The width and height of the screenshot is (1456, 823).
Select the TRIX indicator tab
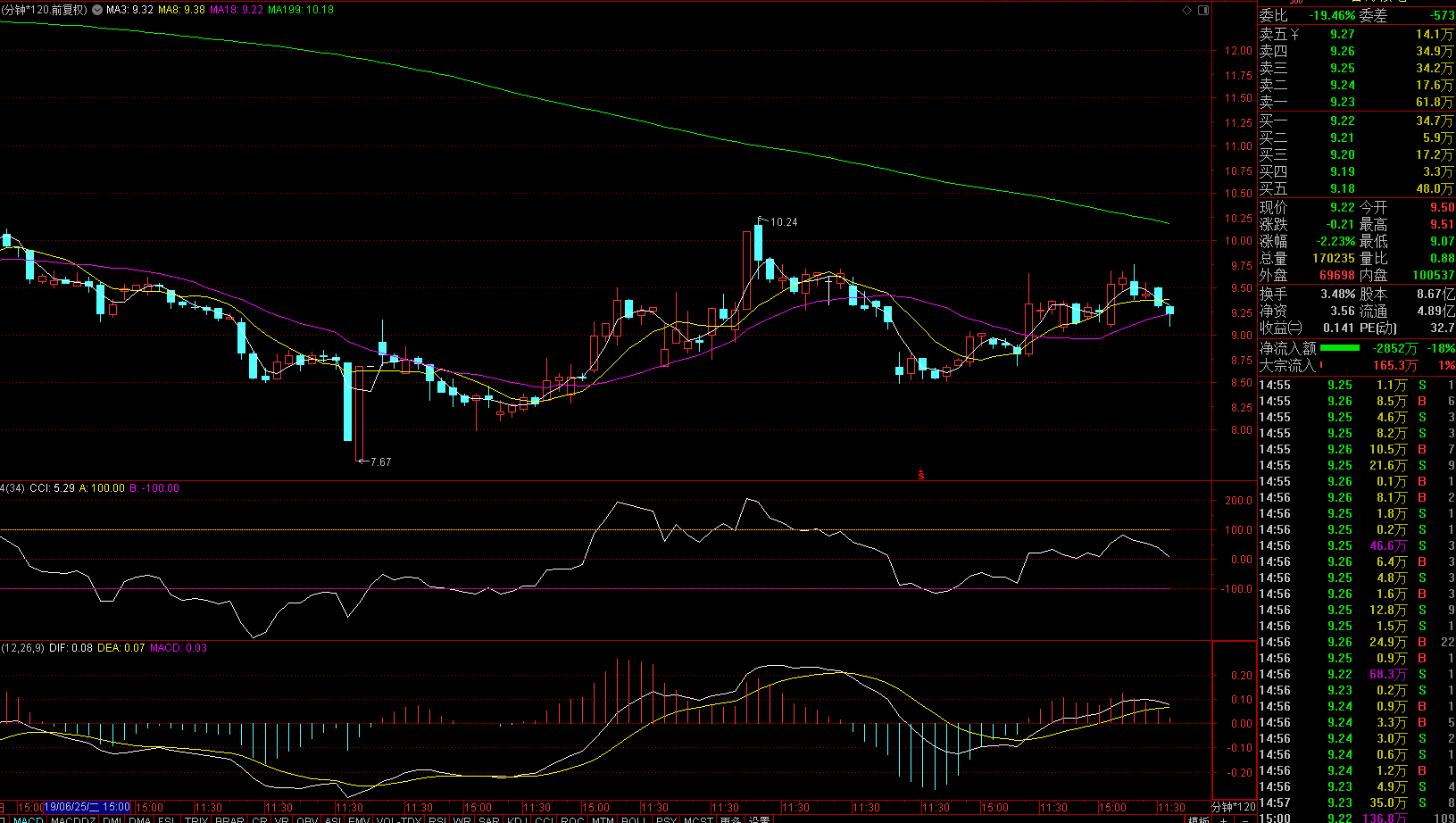tap(196, 819)
